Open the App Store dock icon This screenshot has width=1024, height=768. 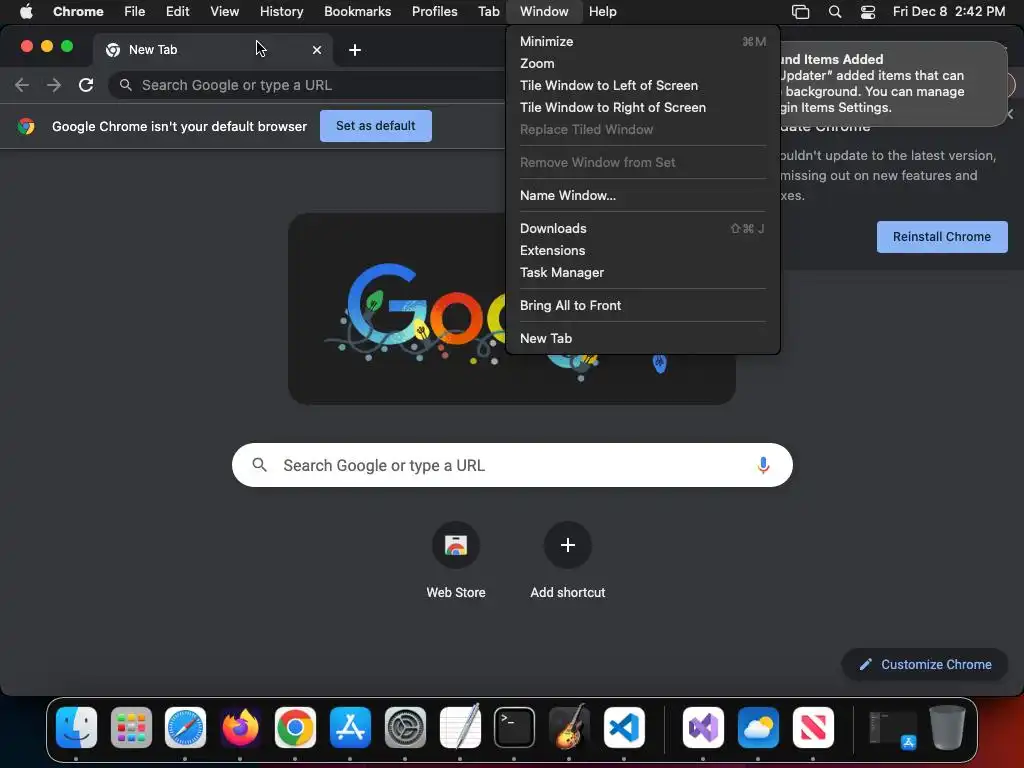350,728
